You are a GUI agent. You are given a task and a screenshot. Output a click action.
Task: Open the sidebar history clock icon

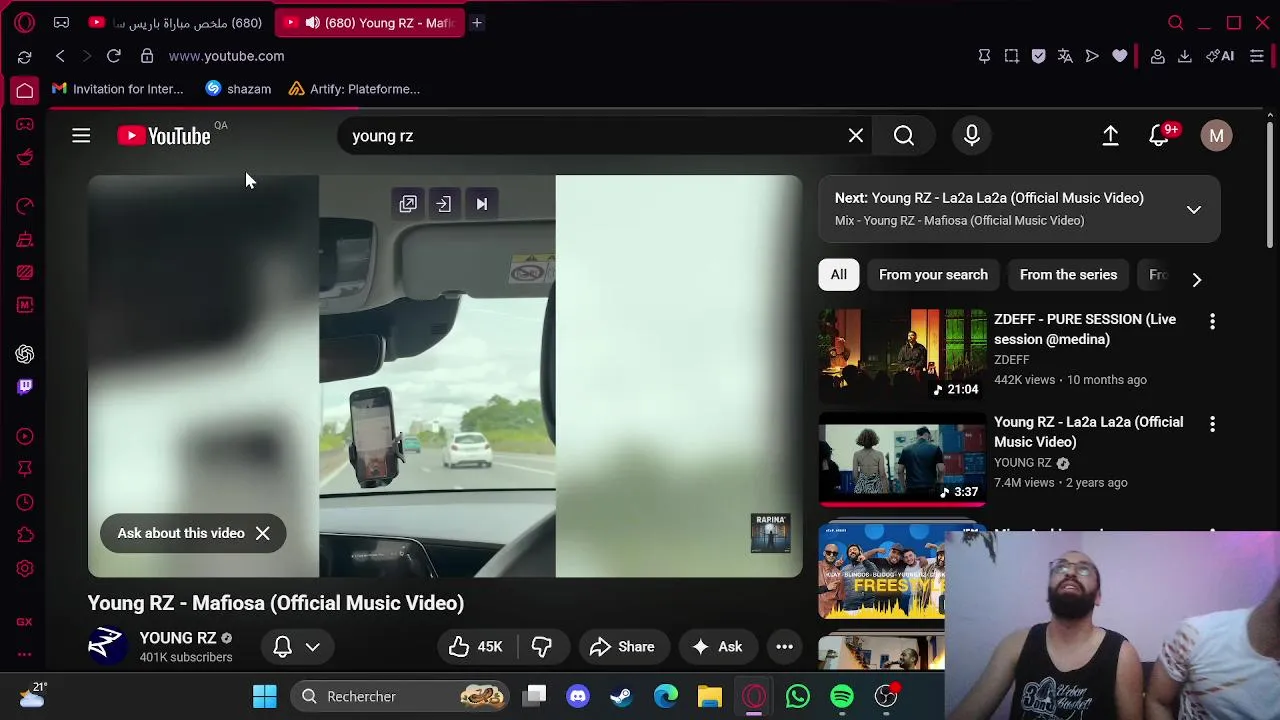click(x=25, y=502)
